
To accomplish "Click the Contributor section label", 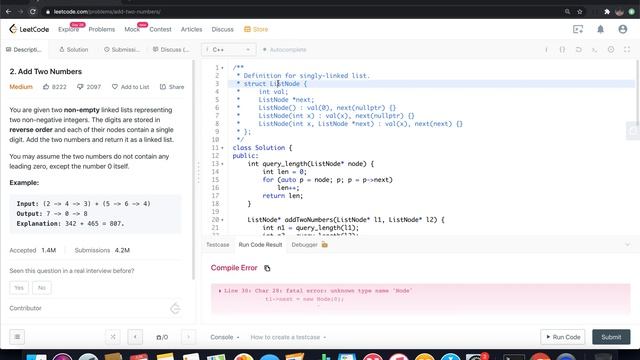I will coord(25,308).
